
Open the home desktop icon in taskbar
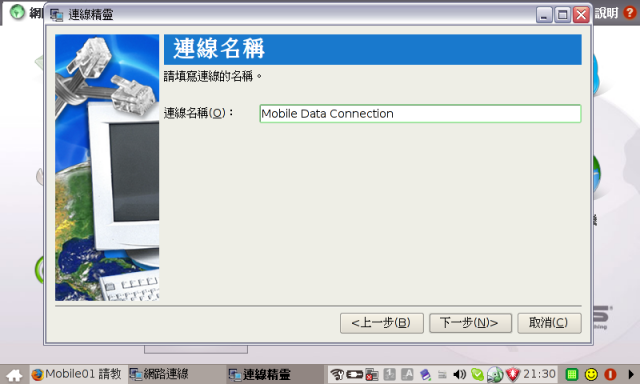(x=14, y=375)
